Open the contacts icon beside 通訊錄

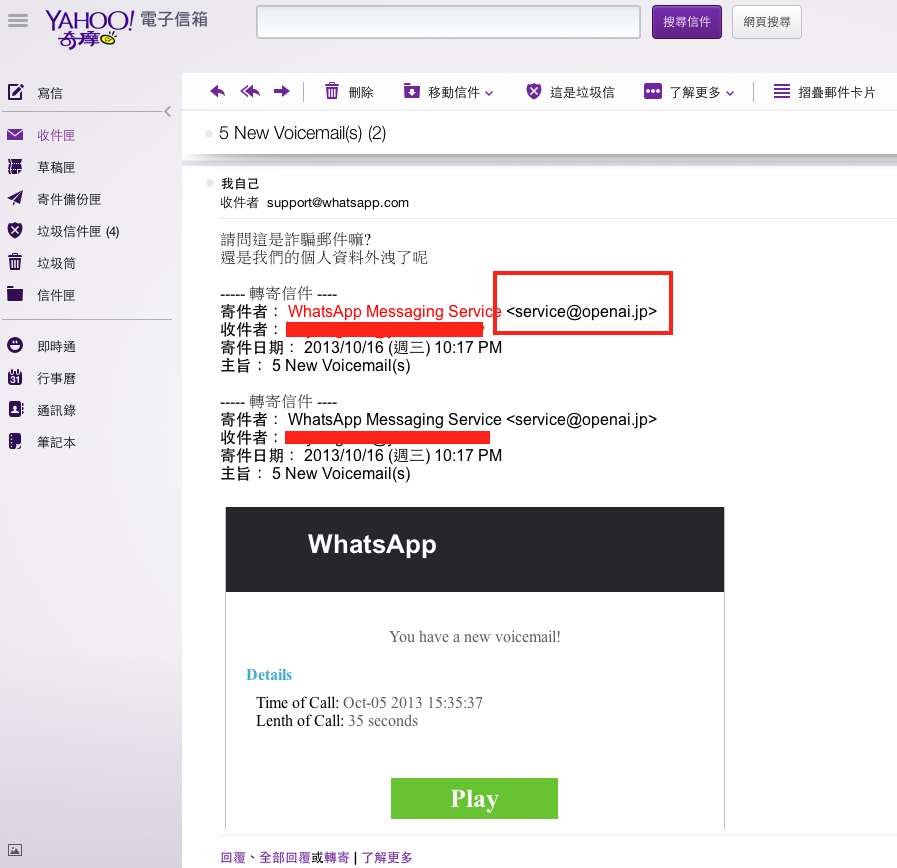click(16, 409)
